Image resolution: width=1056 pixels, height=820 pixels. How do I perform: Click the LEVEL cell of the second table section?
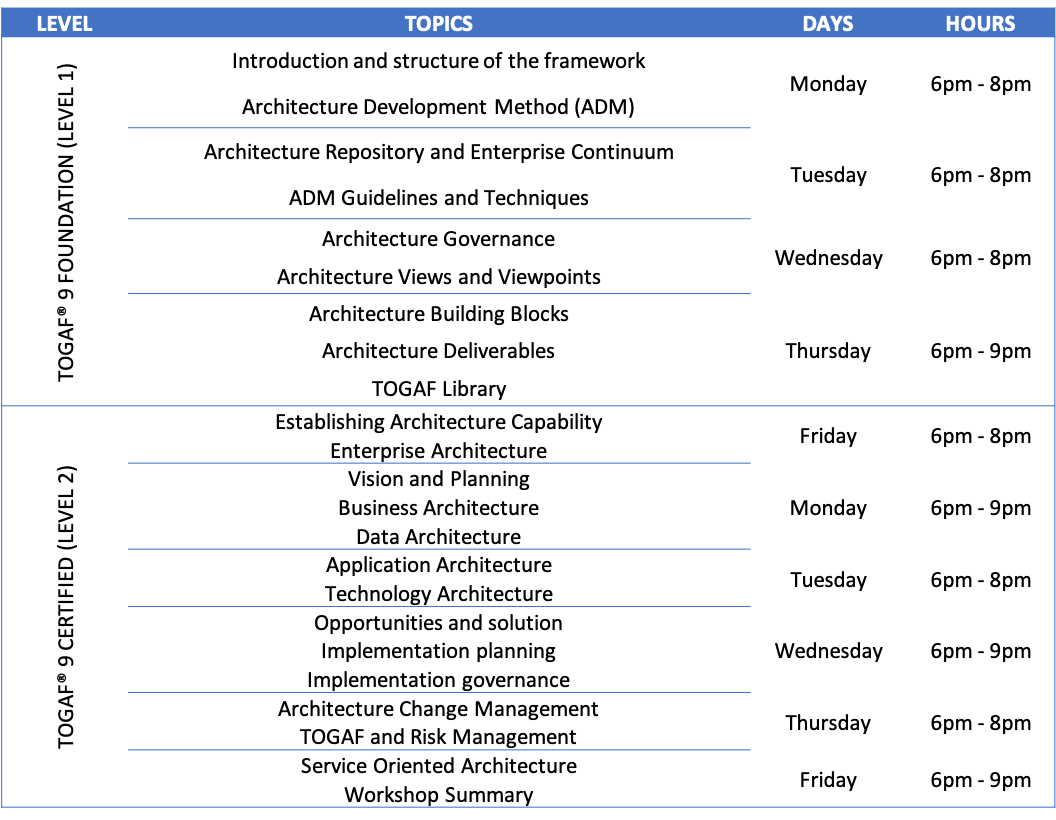tap(64, 606)
